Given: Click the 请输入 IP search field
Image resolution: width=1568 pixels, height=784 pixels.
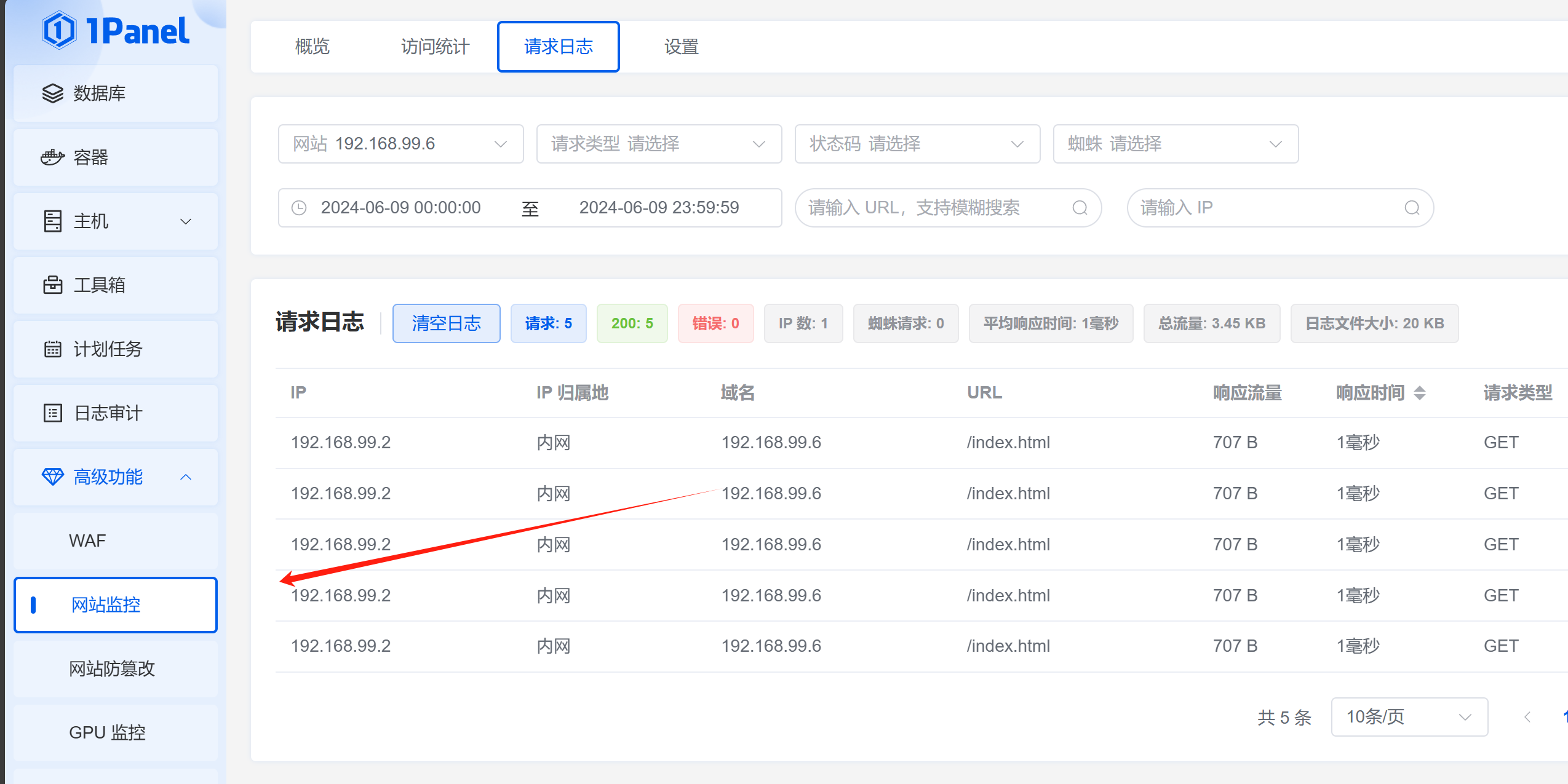Looking at the screenshot, I should coord(1280,208).
